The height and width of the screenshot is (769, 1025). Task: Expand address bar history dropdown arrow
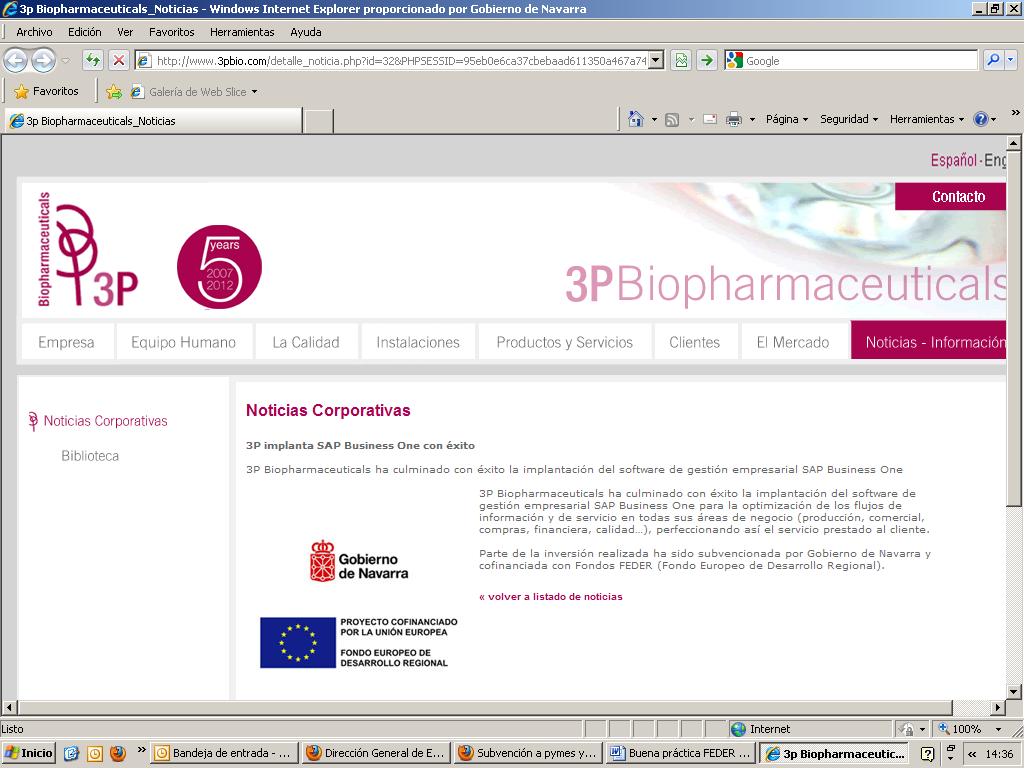656,61
